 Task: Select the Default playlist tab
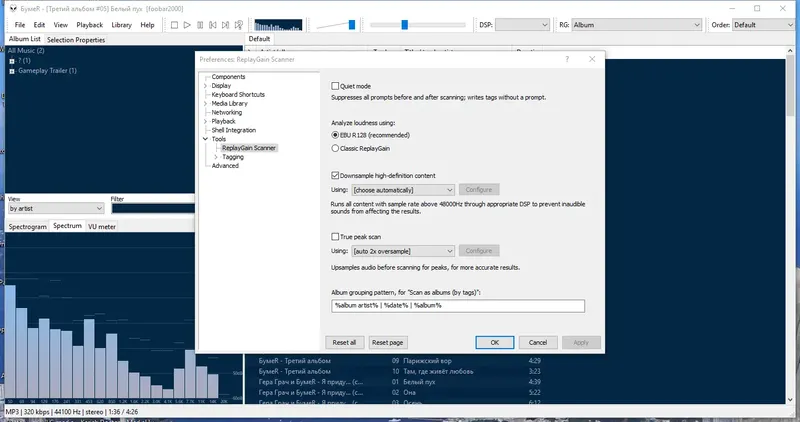coord(259,39)
